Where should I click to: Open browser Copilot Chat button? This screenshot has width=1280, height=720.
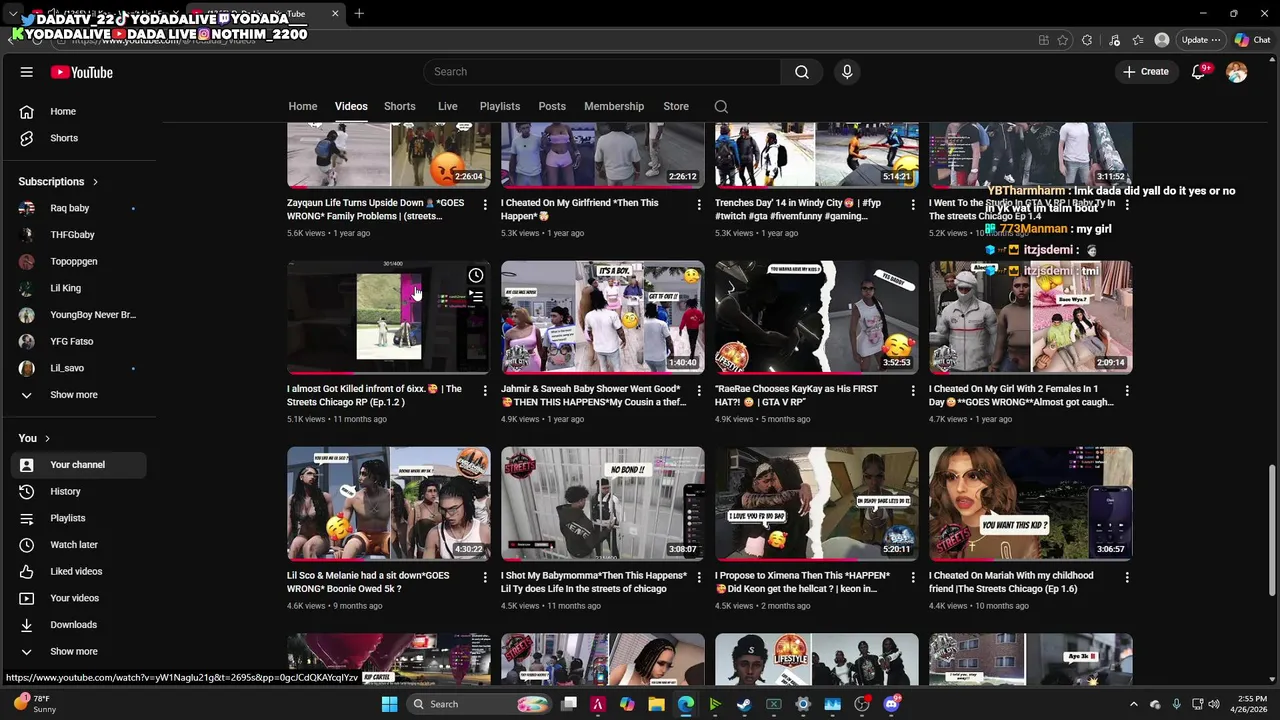click(1252, 40)
